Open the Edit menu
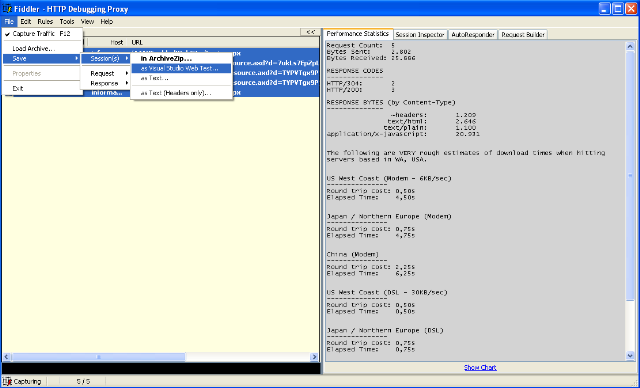Screen dimensions: 640x388 (26, 22)
